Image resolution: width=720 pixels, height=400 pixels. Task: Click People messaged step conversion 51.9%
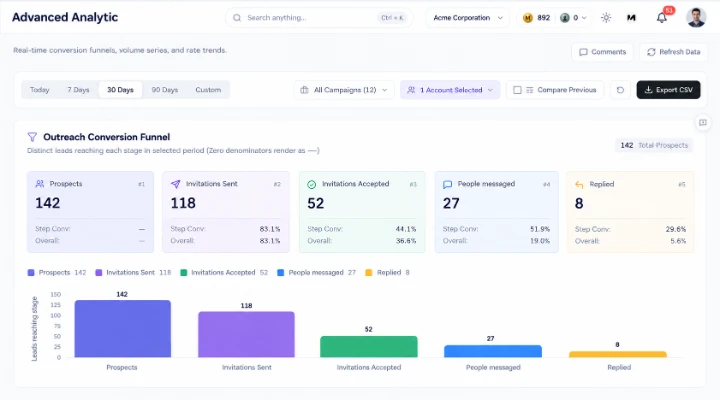[540, 229]
